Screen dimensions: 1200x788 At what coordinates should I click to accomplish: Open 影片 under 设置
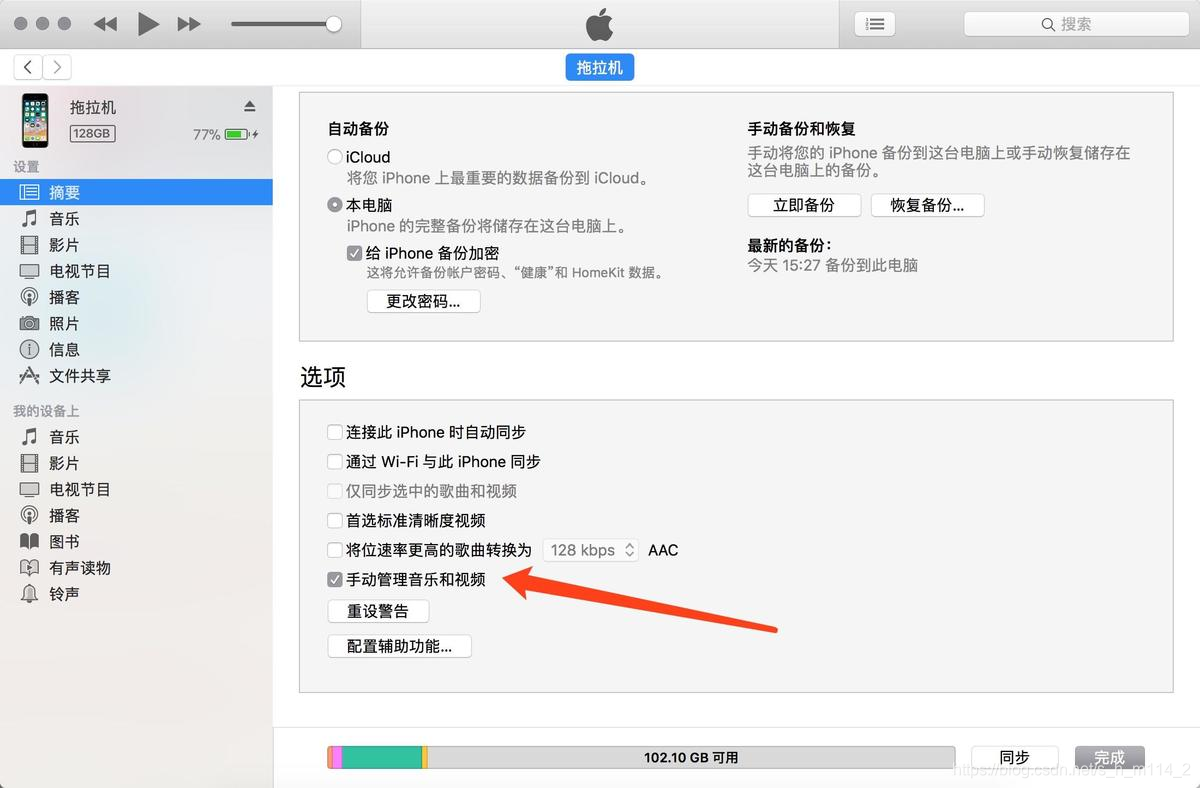pyautogui.click(x=136, y=245)
